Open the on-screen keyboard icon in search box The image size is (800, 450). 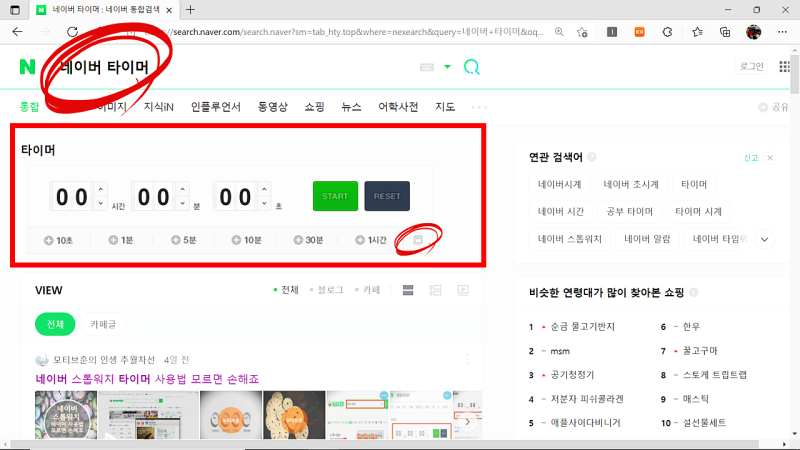(427, 67)
